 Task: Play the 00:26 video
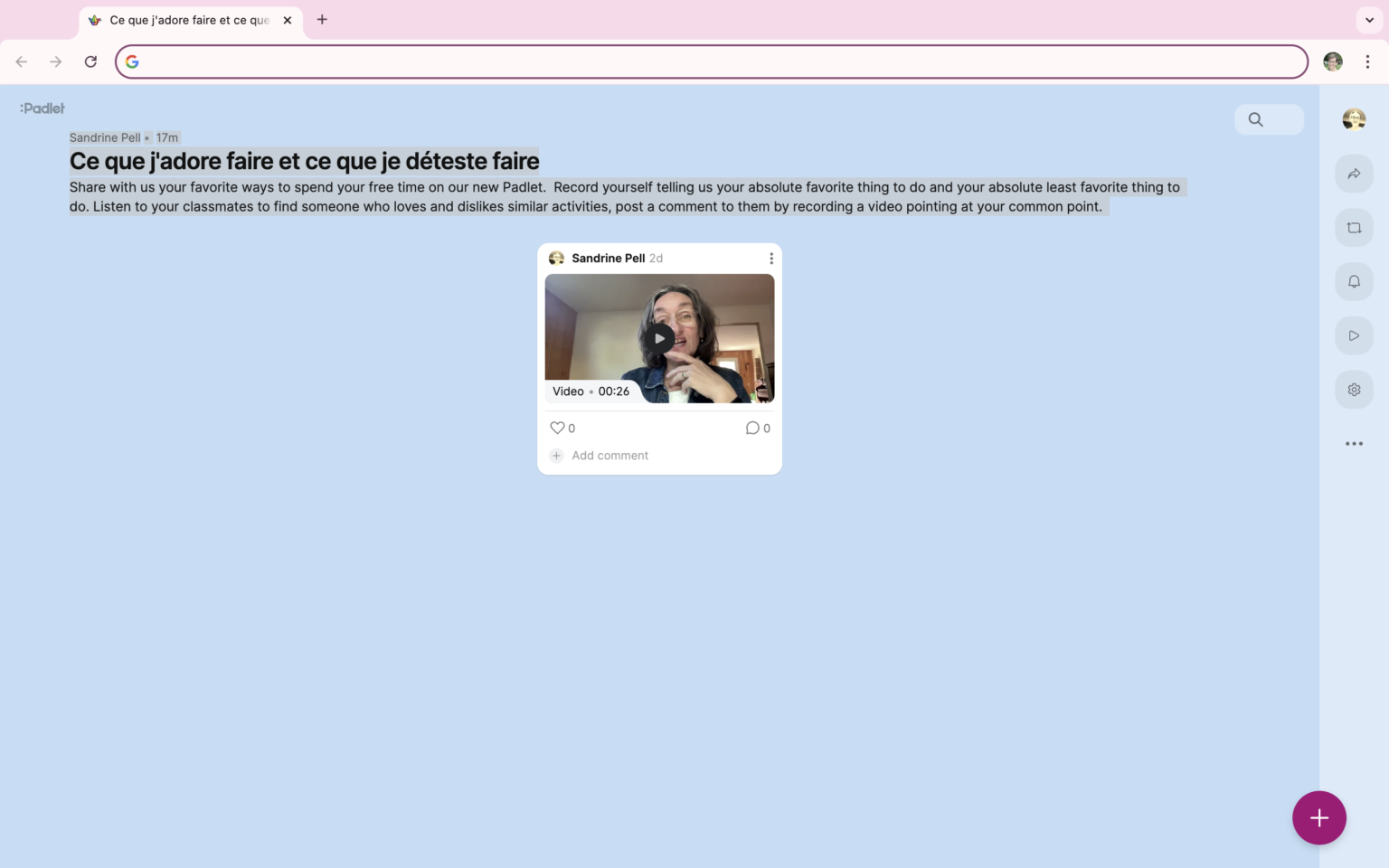659,338
